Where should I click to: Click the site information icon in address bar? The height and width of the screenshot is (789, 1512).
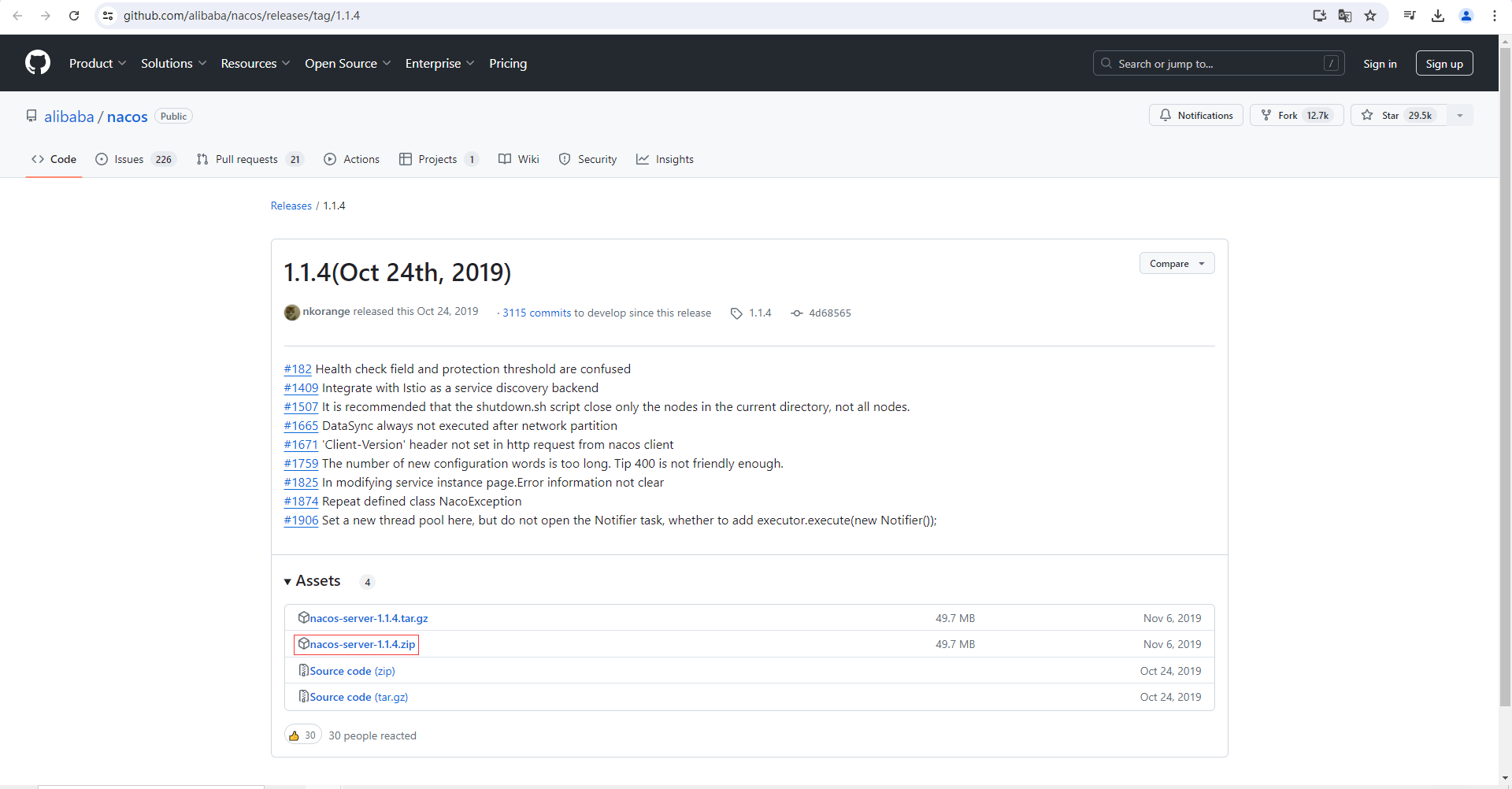(108, 16)
